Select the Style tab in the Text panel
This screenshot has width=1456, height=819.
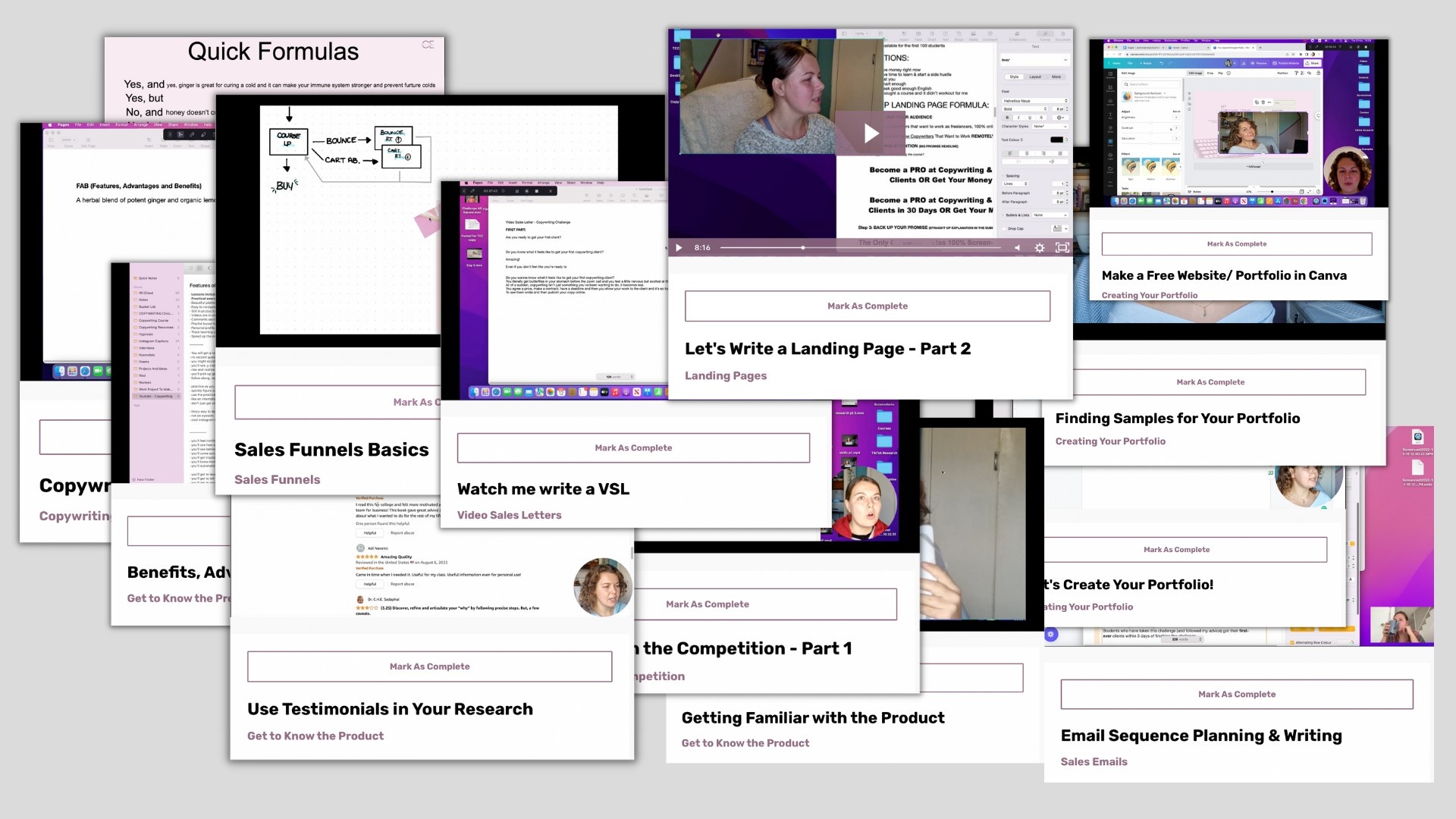(x=1014, y=77)
